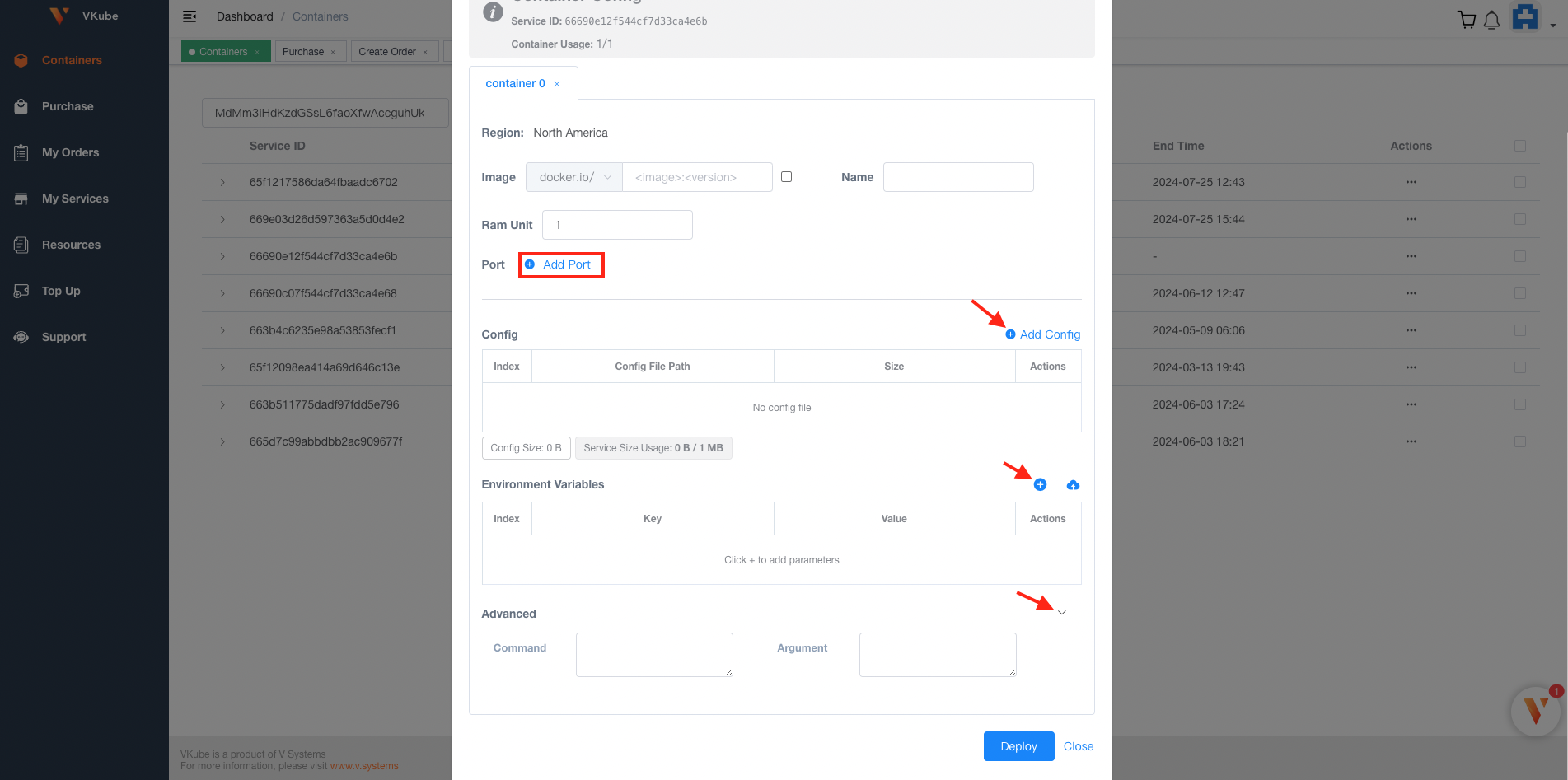Open the Purchase sidebar section
The image size is (1568, 780).
coord(68,106)
